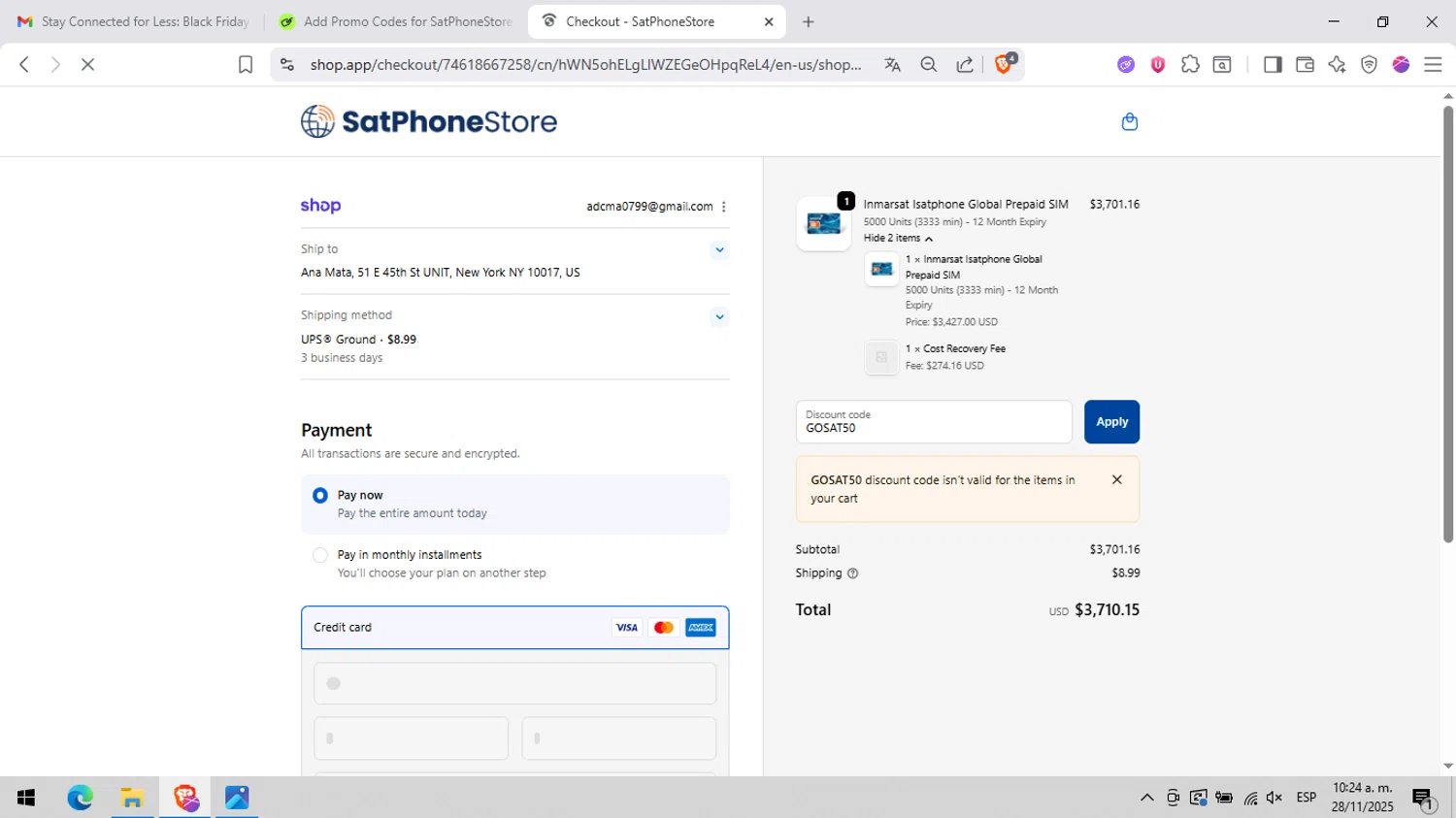Expand the Ship to address section
The image size is (1456, 818).
point(719,250)
